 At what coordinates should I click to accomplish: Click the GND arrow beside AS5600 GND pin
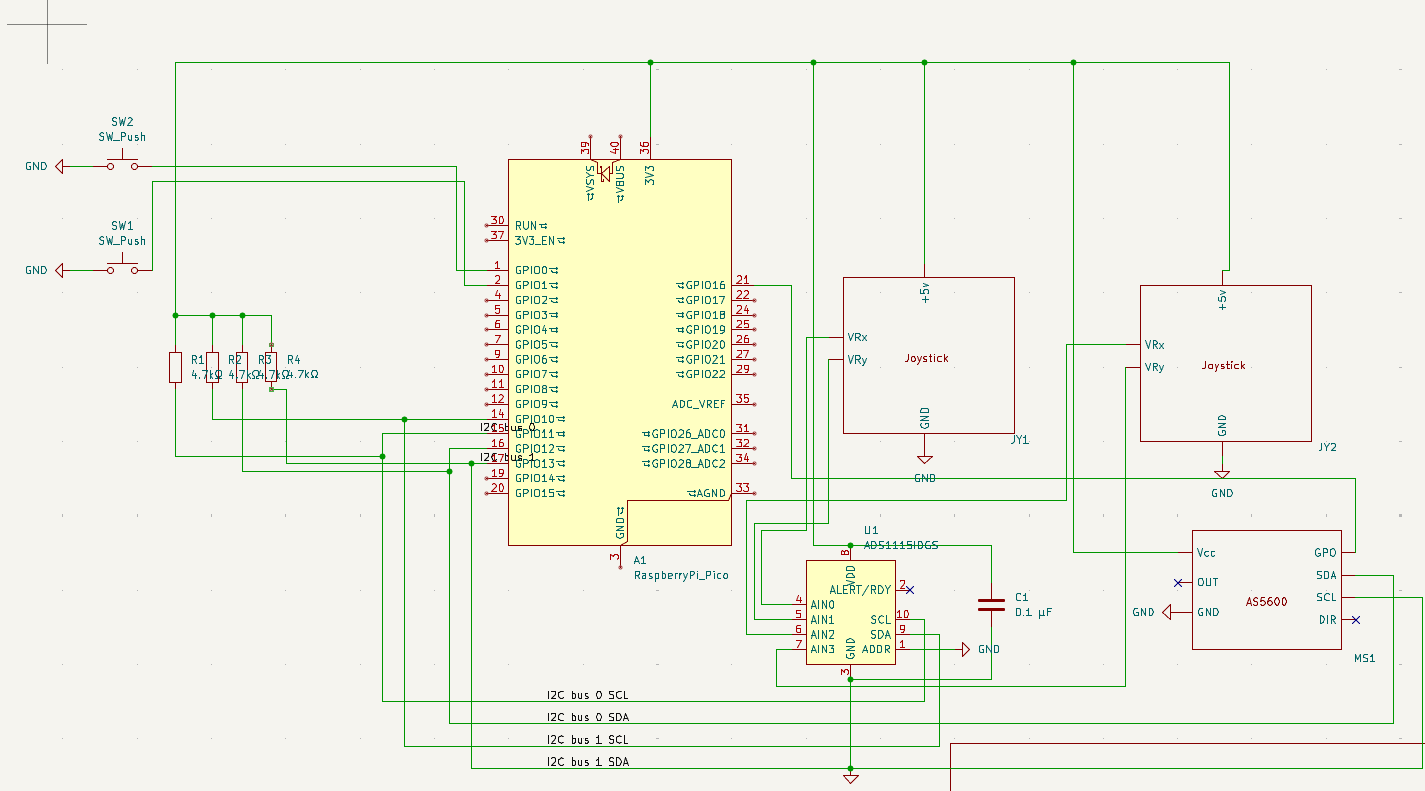pyautogui.click(x=1168, y=612)
